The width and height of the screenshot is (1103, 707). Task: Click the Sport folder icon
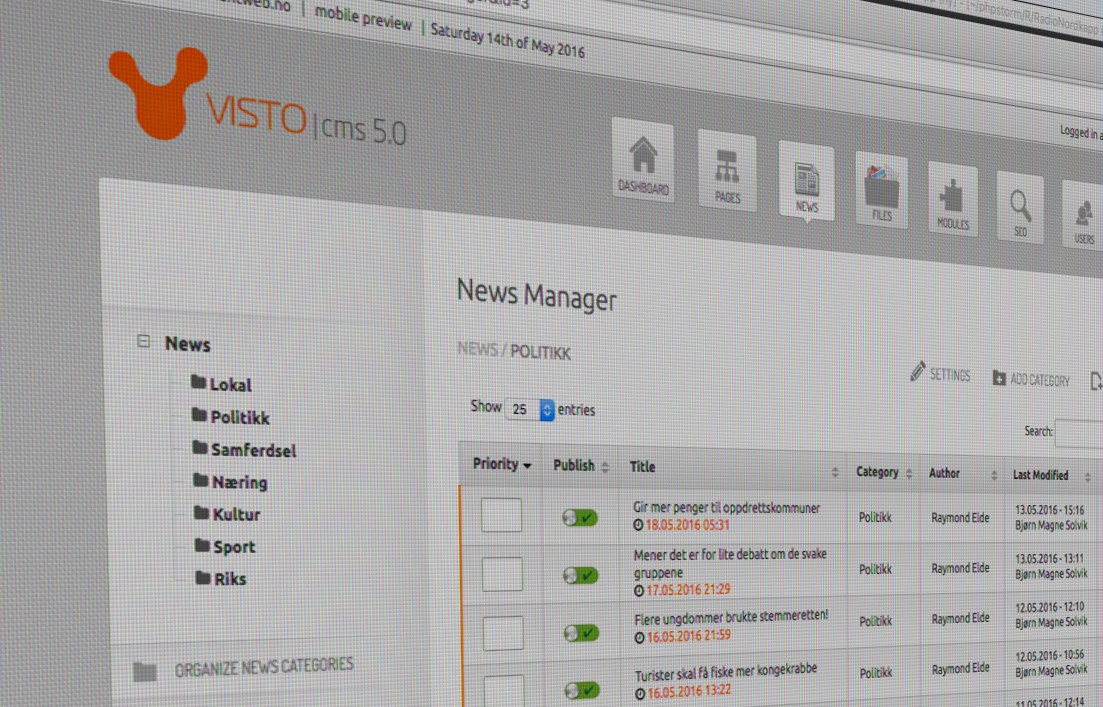tap(203, 544)
